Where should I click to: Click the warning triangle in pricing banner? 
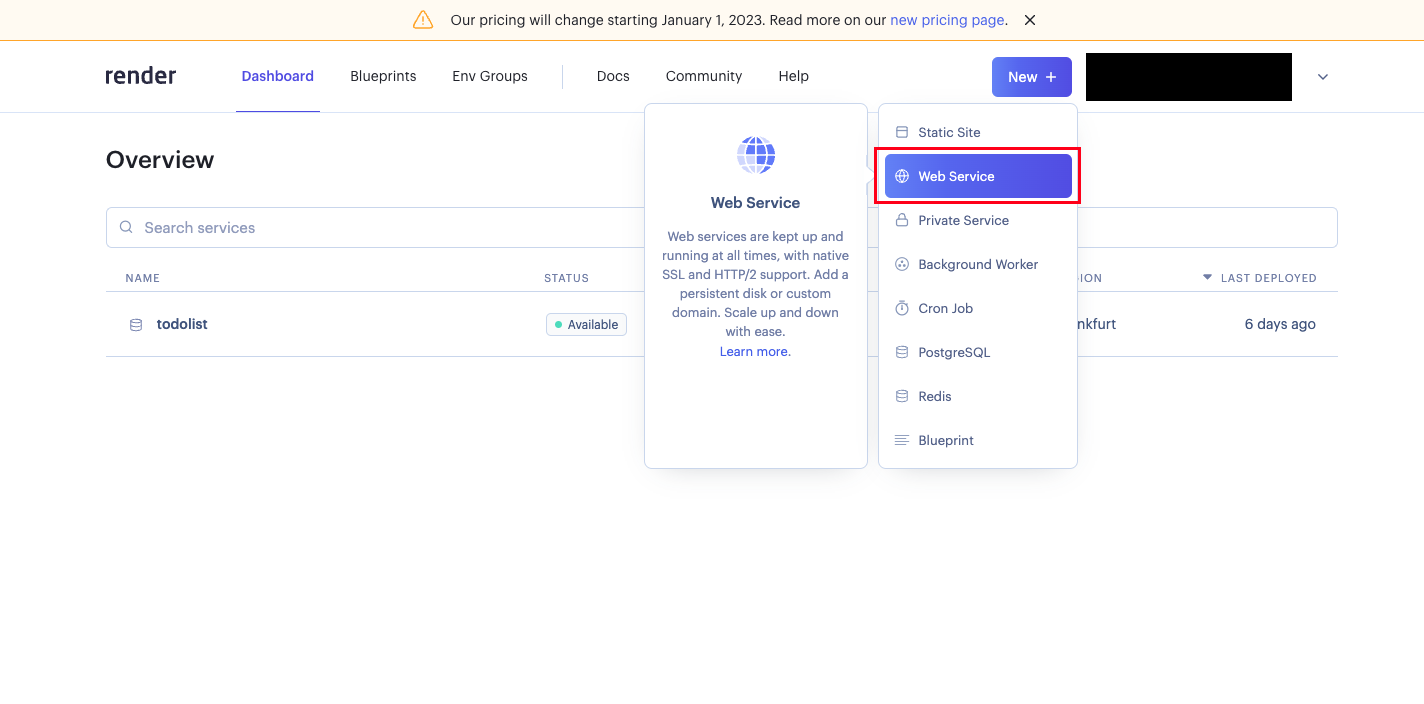coord(423,19)
